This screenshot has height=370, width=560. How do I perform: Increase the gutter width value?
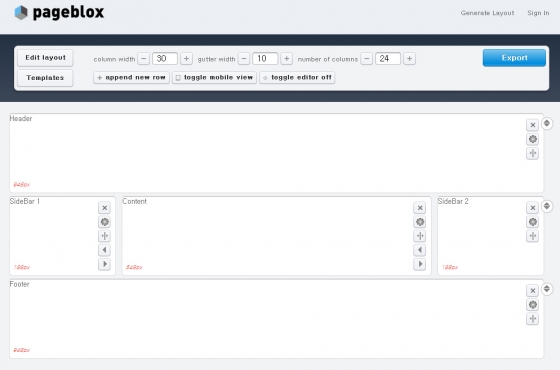pos(286,59)
